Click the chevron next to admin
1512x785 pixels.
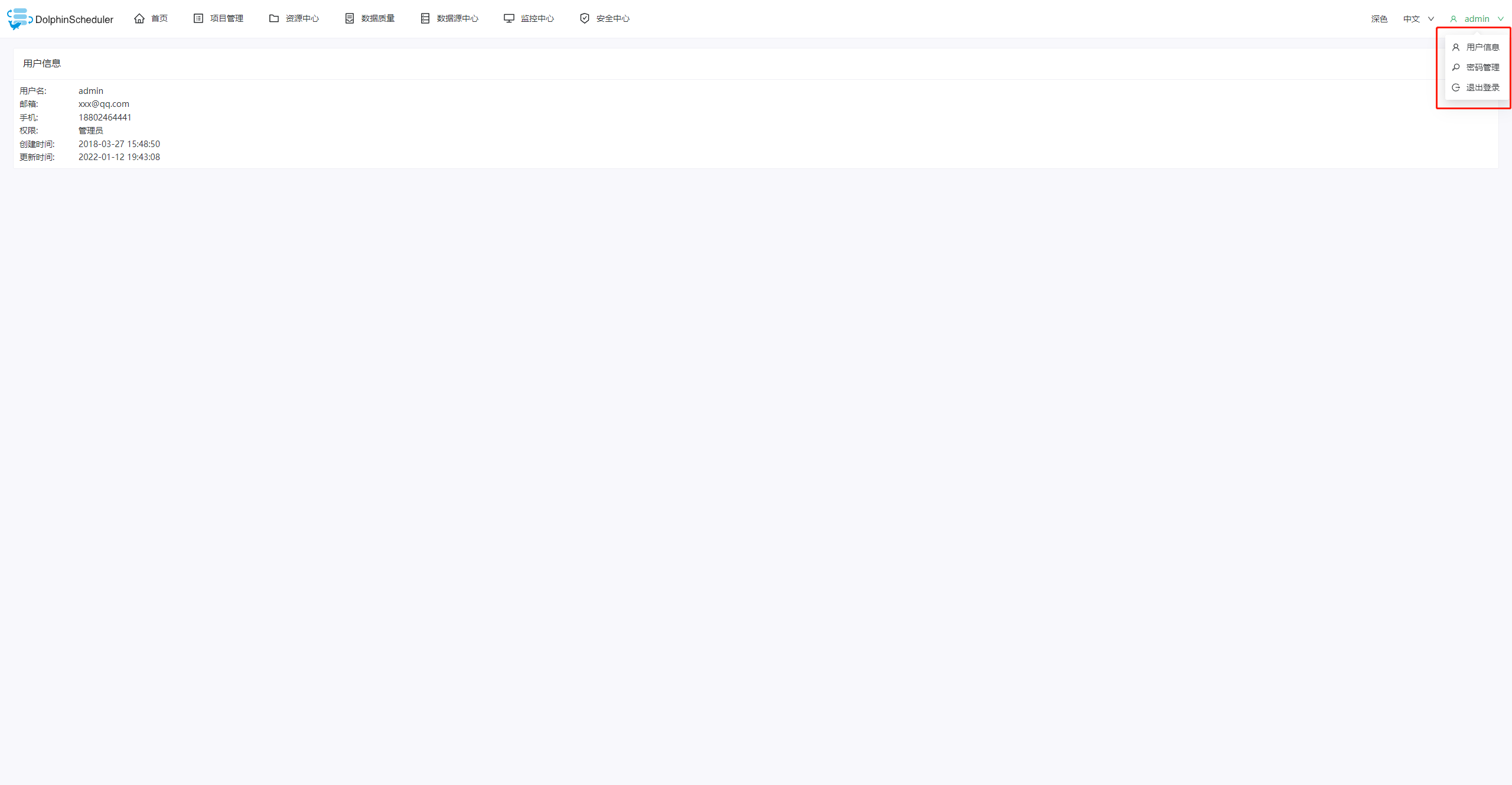pyautogui.click(x=1500, y=19)
